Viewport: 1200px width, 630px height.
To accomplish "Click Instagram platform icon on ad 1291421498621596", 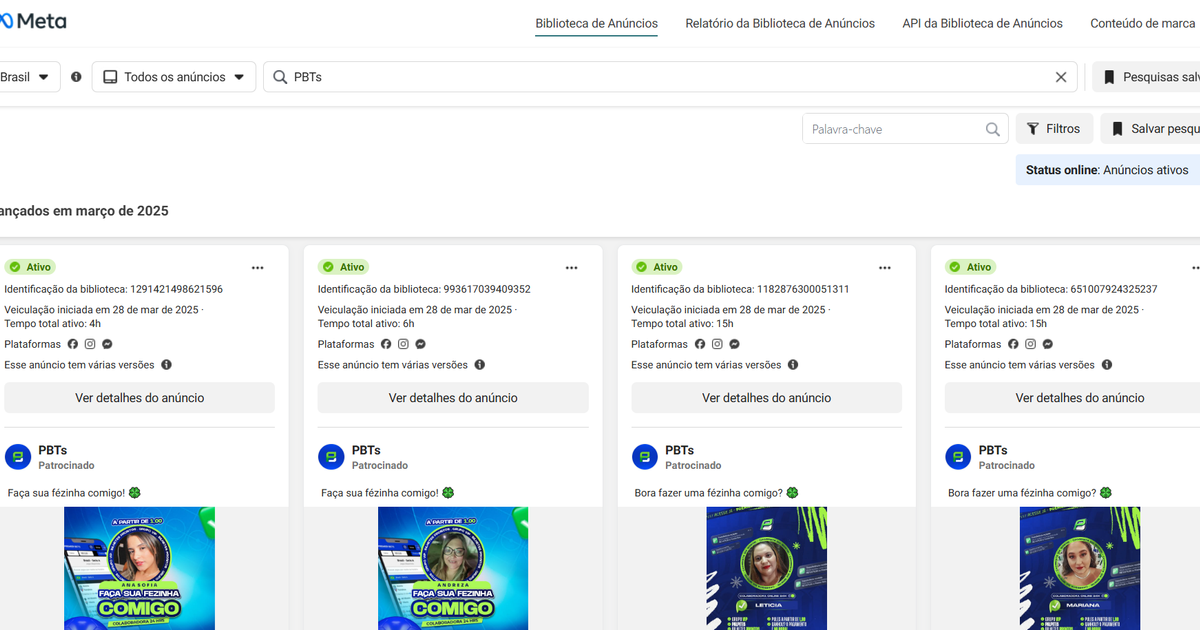I will (x=90, y=344).
